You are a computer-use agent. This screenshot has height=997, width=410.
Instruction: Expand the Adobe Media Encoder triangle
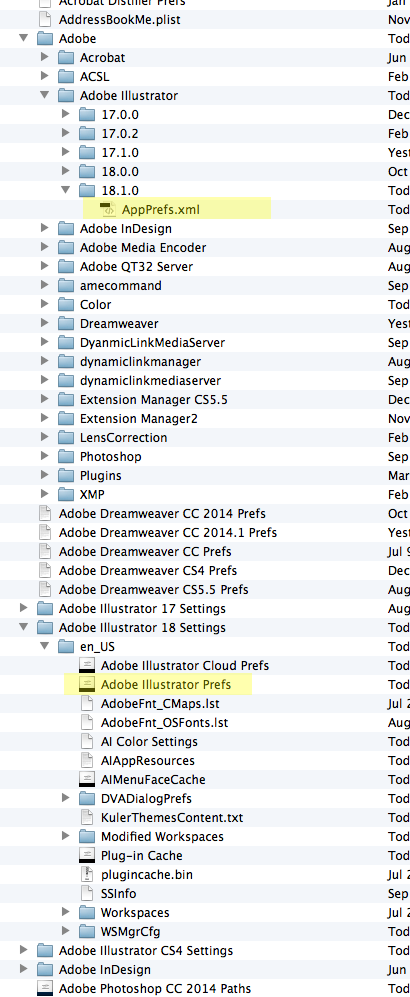click(44, 247)
